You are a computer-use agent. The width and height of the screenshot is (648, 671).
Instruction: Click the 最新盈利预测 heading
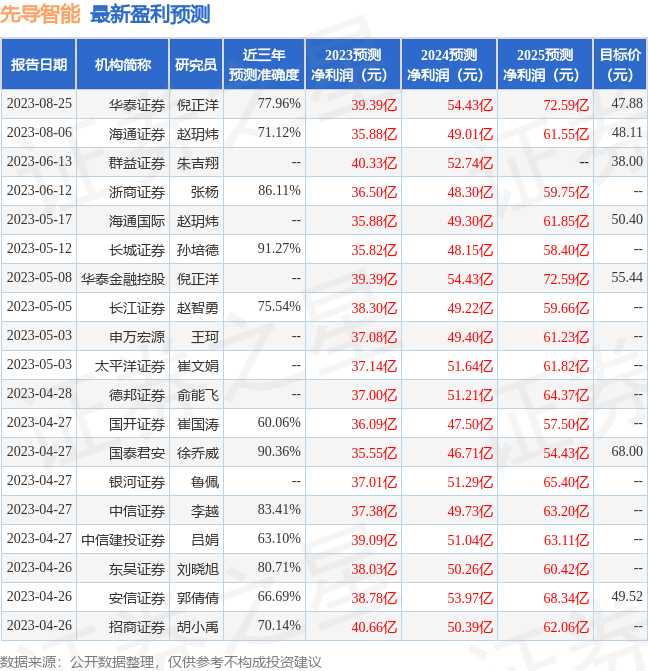[150, 15]
